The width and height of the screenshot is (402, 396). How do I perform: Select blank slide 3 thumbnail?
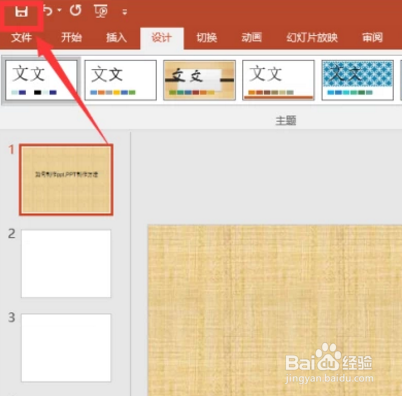[66, 347]
